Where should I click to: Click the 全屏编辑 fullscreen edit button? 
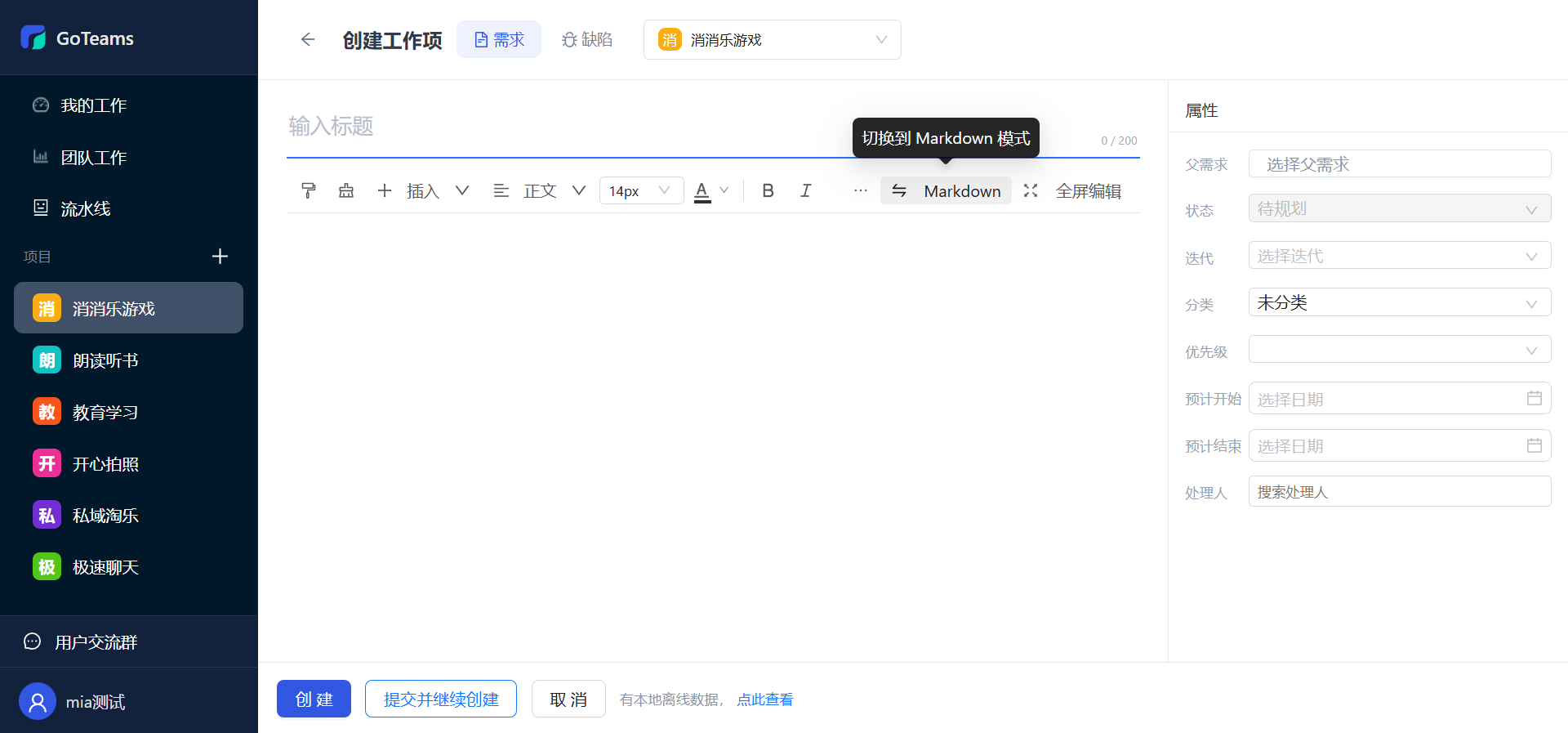(1073, 190)
